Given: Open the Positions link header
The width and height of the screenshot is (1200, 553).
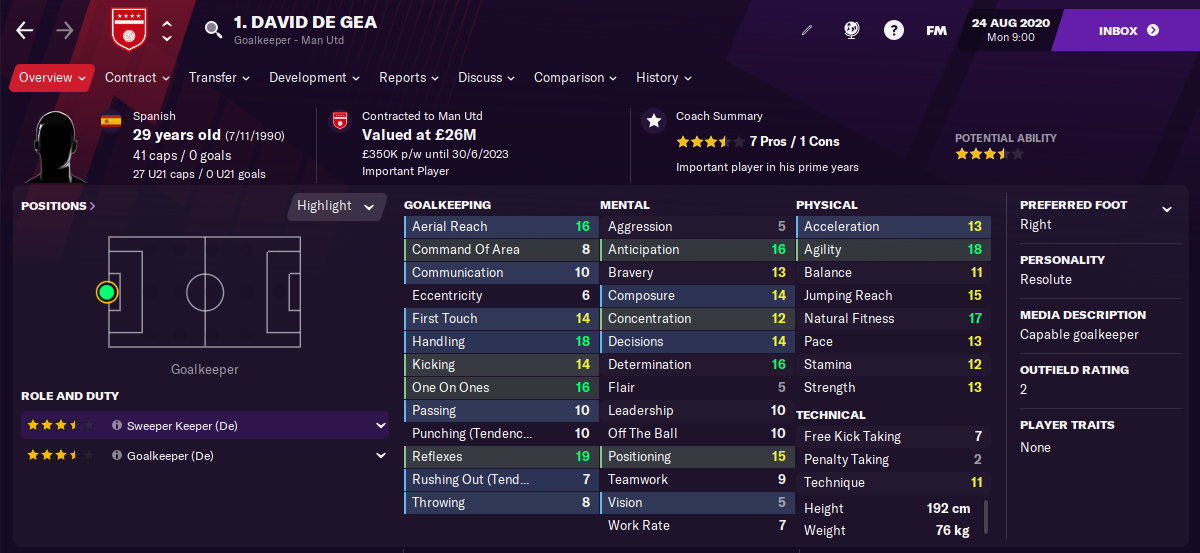Looking at the screenshot, I should pyautogui.click(x=58, y=206).
